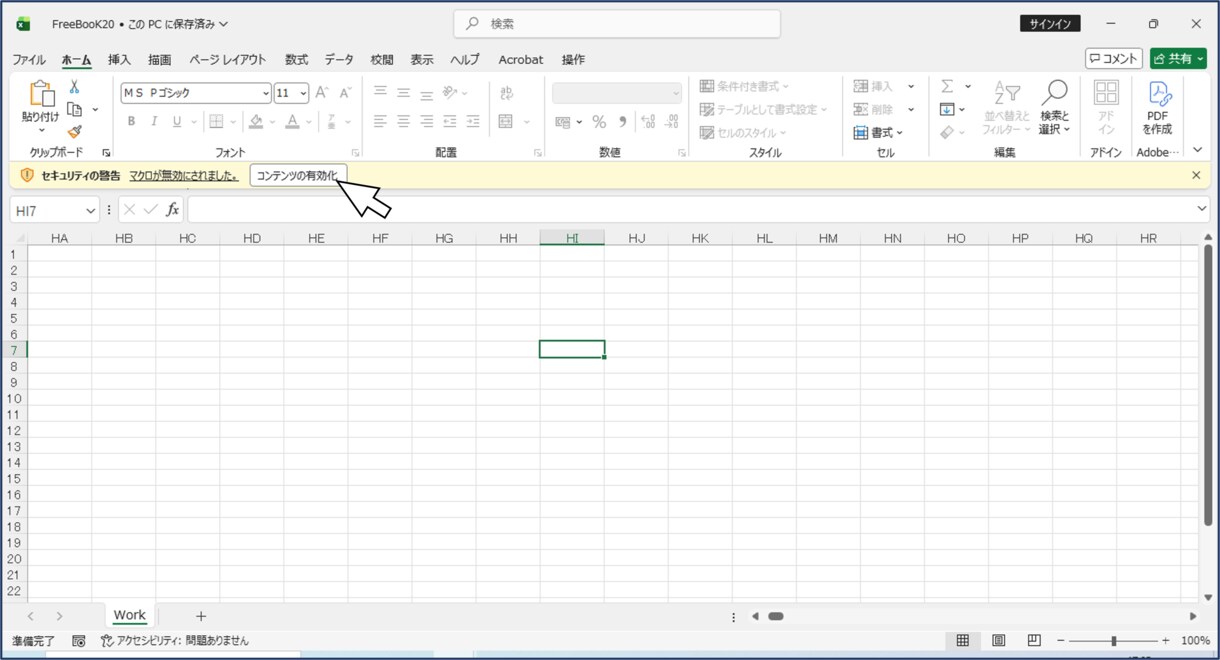Expand the Name Box dropdown arrow
This screenshot has height=660, width=1220.
[x=90, y=211]
